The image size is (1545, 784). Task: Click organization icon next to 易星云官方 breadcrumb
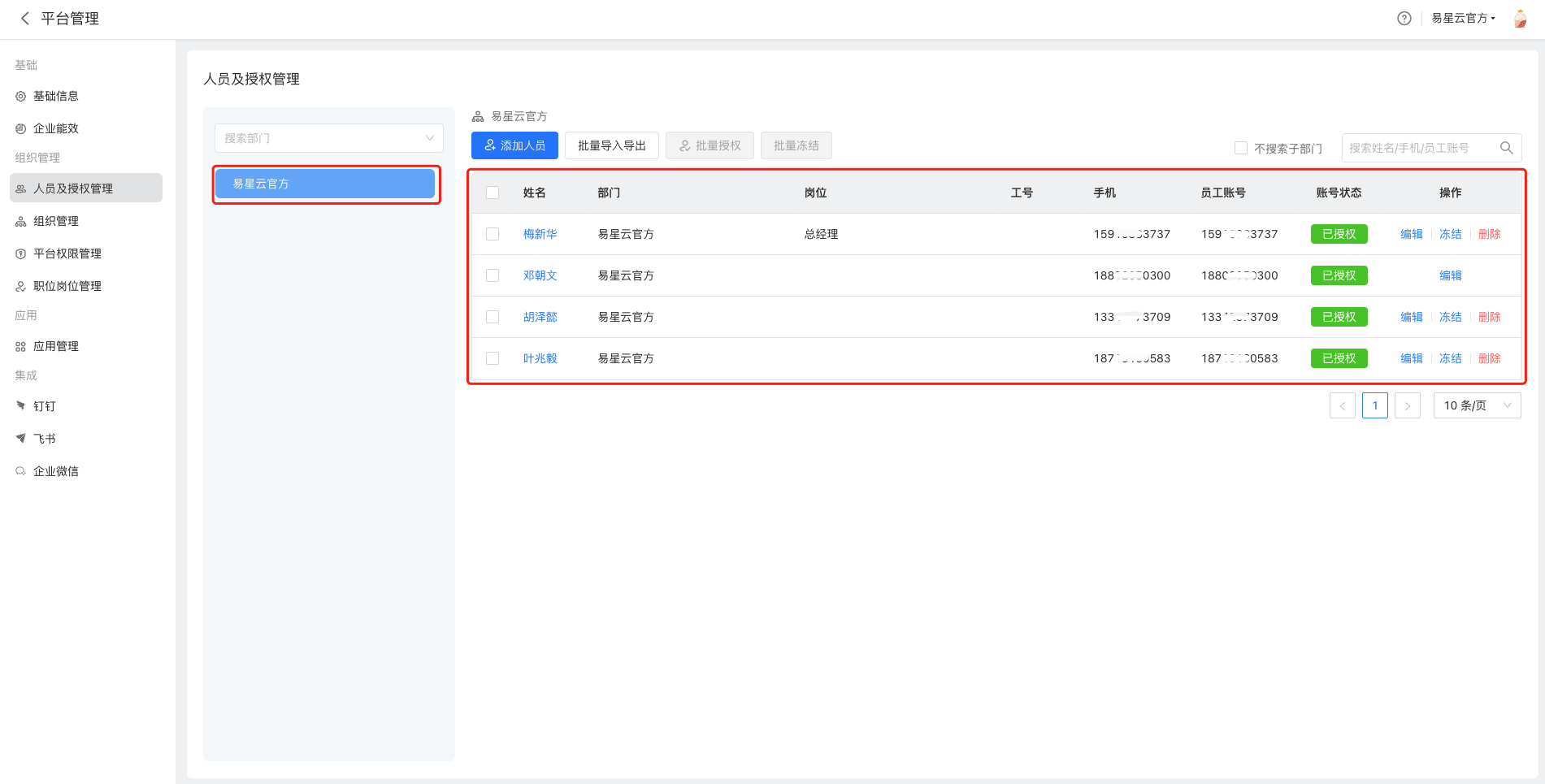(478, 117)
